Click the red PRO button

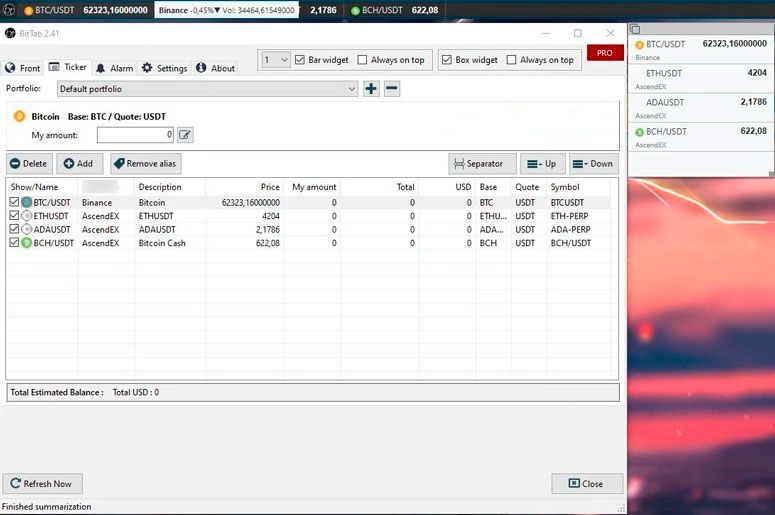604,53
